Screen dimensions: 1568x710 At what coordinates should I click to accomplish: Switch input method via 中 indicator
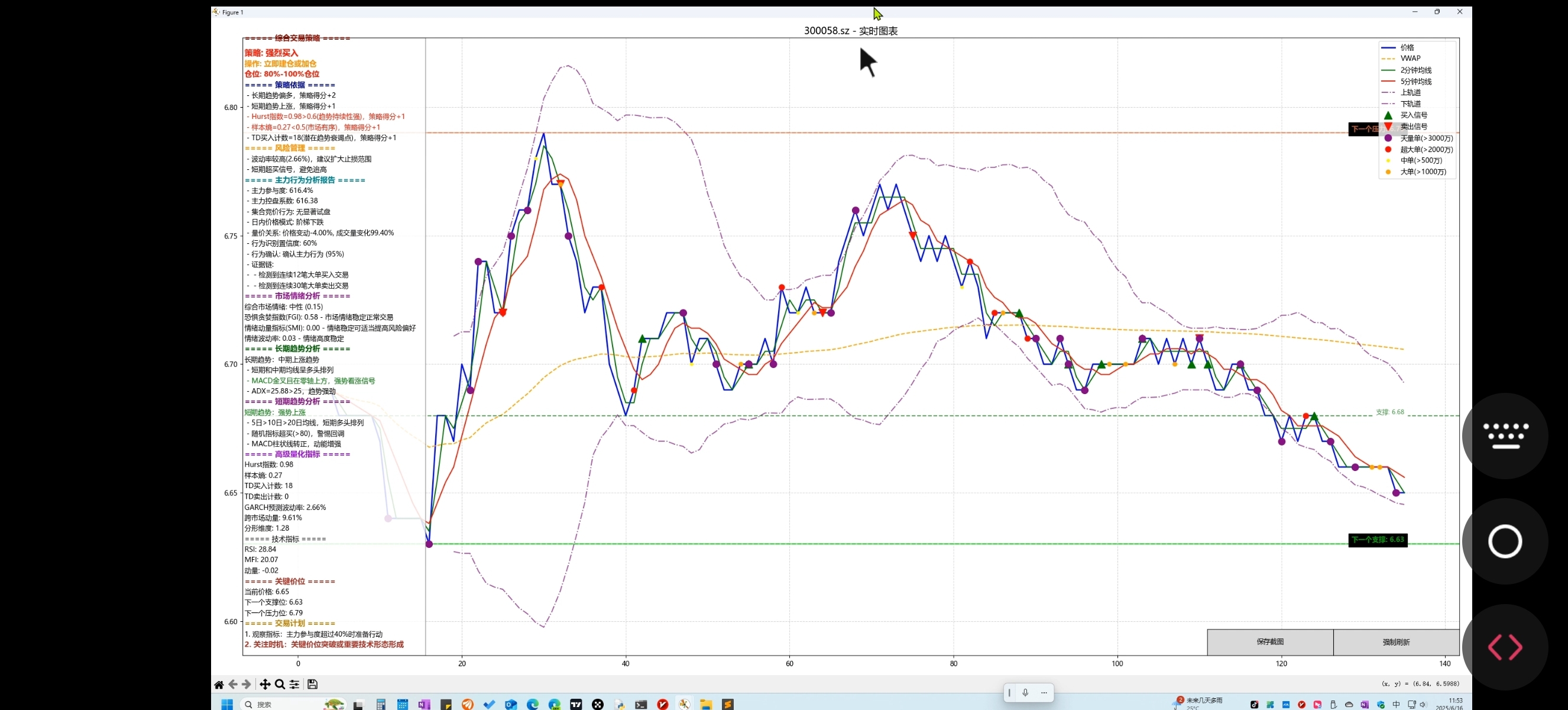click(1397, 705)
